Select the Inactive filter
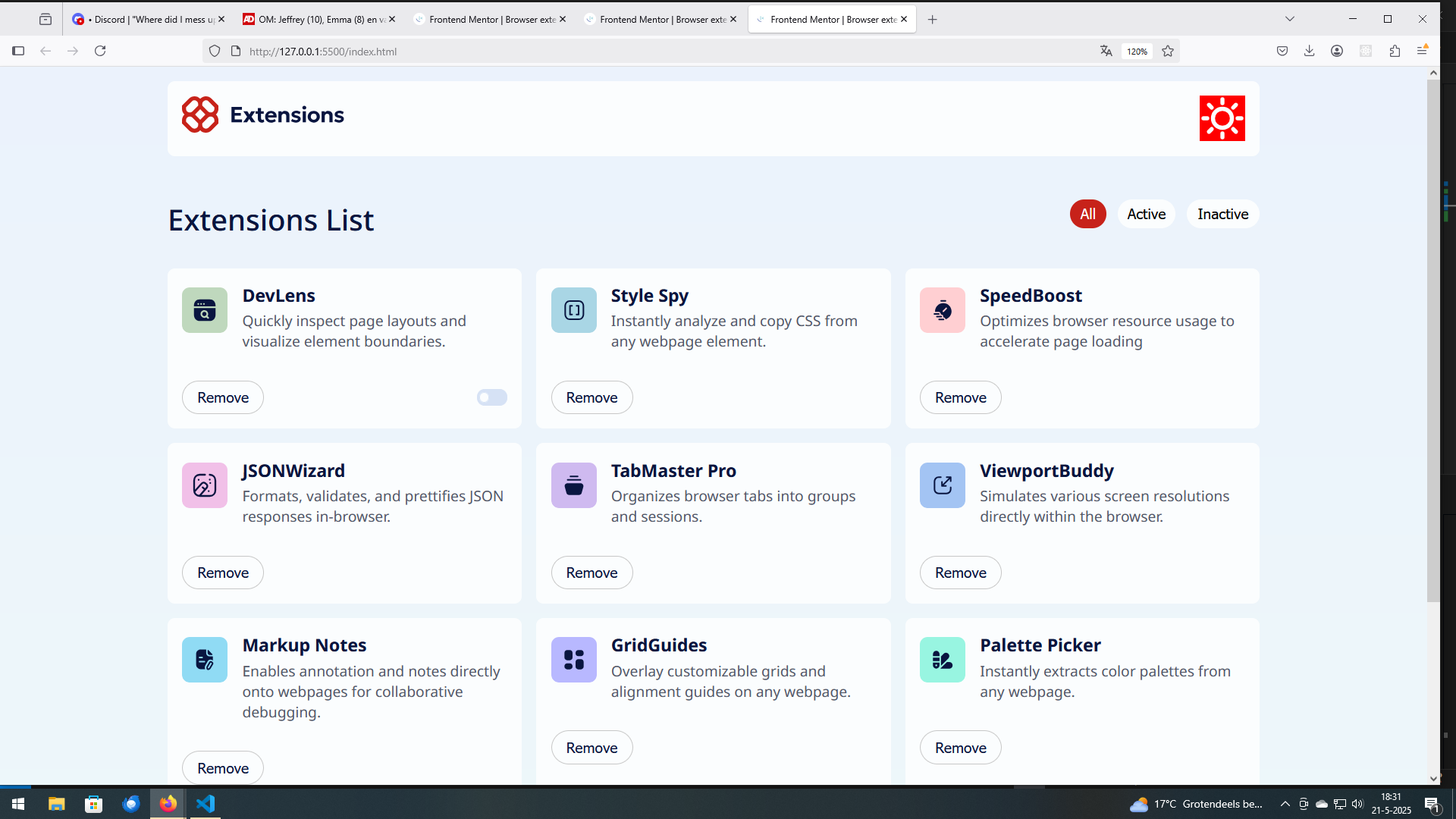1456x819 pixels. click(x=1222, y=214)
